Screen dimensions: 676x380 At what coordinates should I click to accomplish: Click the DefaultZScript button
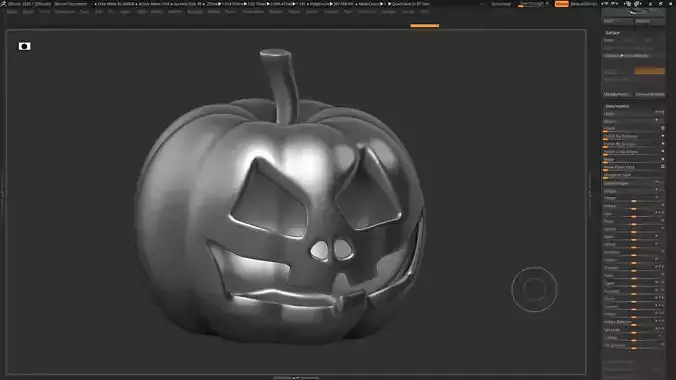(584, 4)
